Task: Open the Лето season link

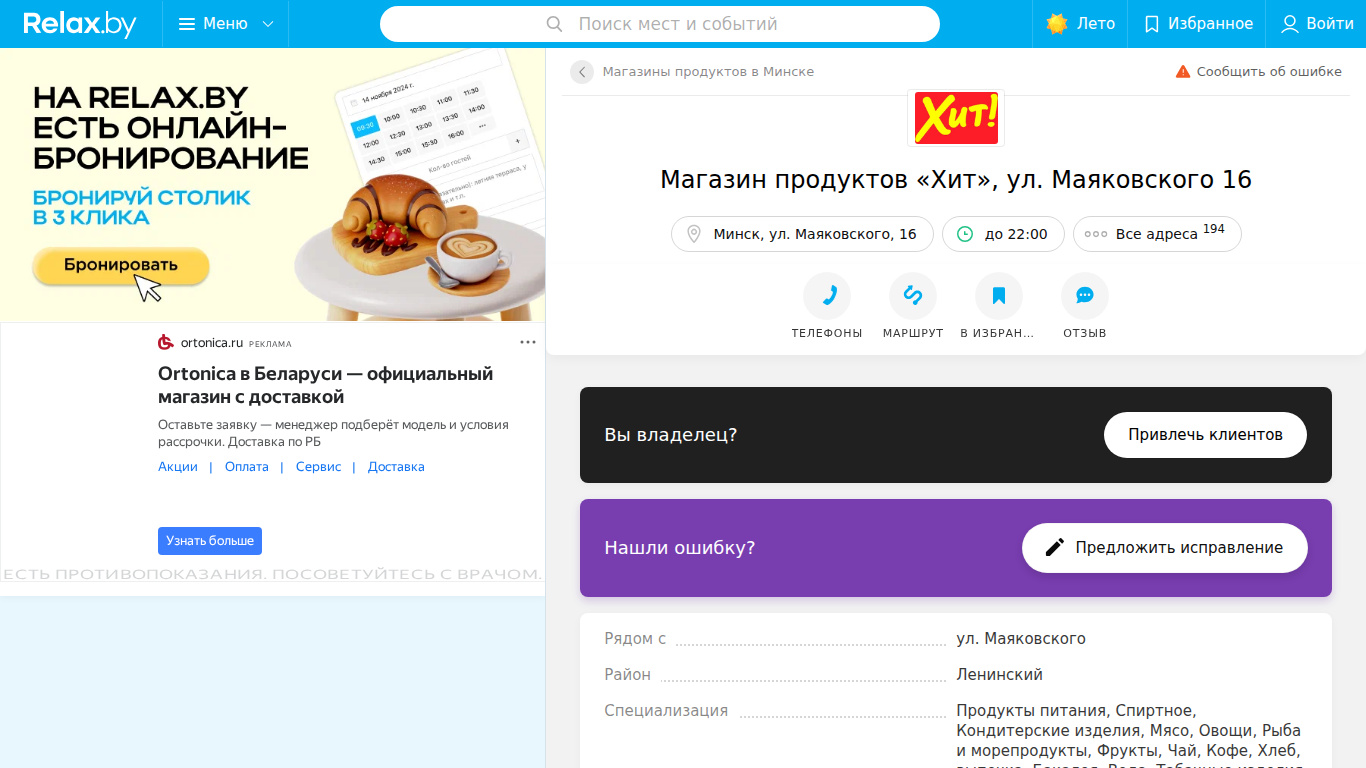Action: click(1080, 24)
